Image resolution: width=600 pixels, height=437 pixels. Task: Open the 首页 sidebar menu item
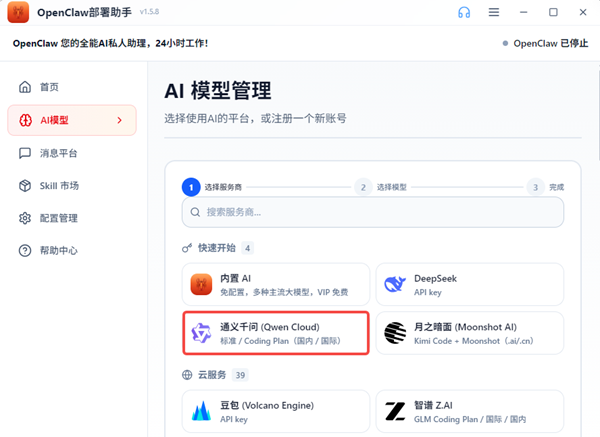72,87
